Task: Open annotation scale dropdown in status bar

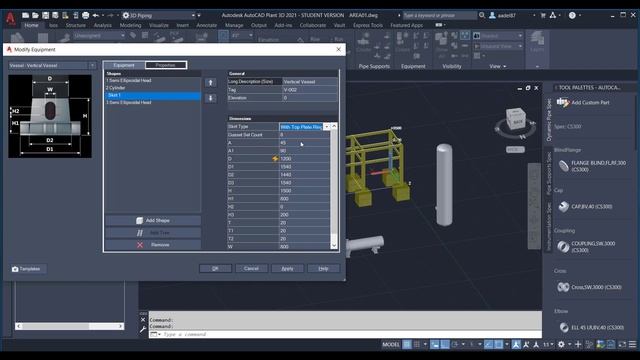Action: [x=549, y=344]
